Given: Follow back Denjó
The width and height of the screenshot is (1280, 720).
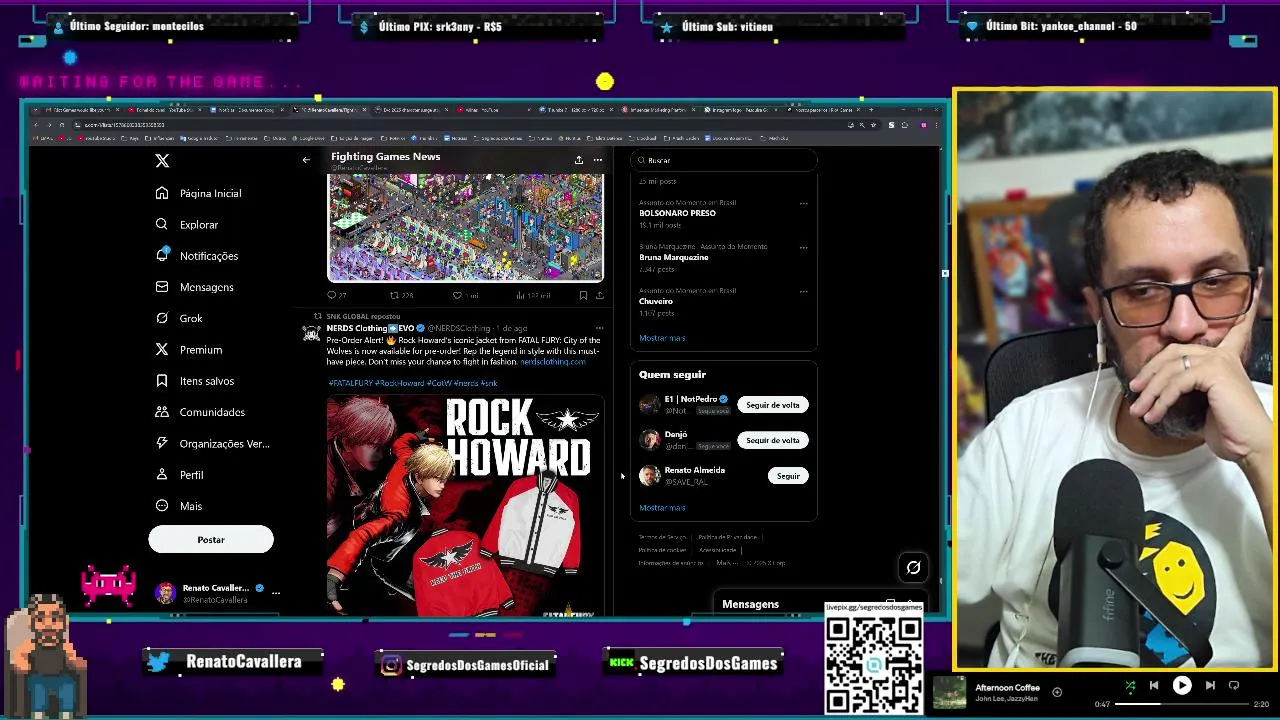Looking at the screenshot, I should pyautogui.click(x=772, y=440).
